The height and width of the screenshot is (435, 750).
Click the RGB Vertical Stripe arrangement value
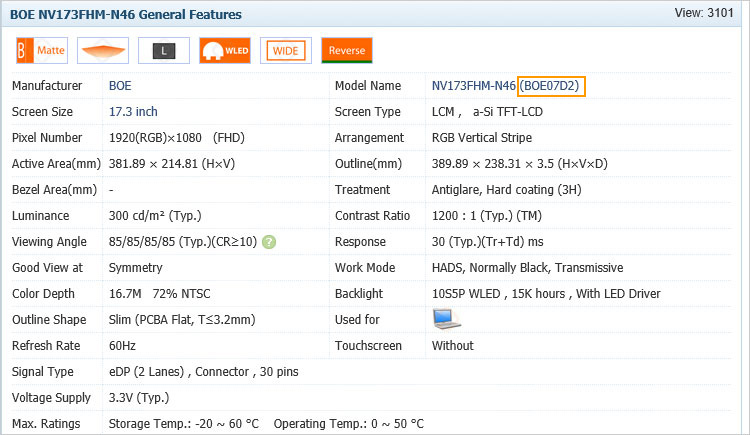tap(481, 138)
